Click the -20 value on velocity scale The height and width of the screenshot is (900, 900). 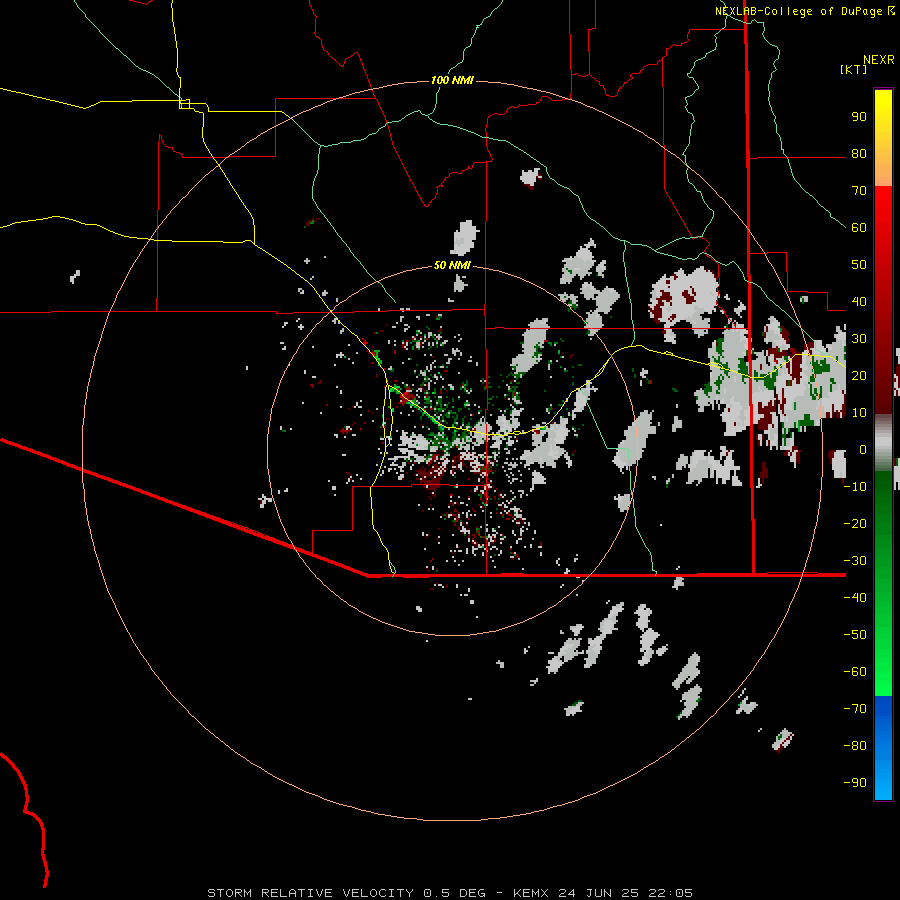click(855, 523)
